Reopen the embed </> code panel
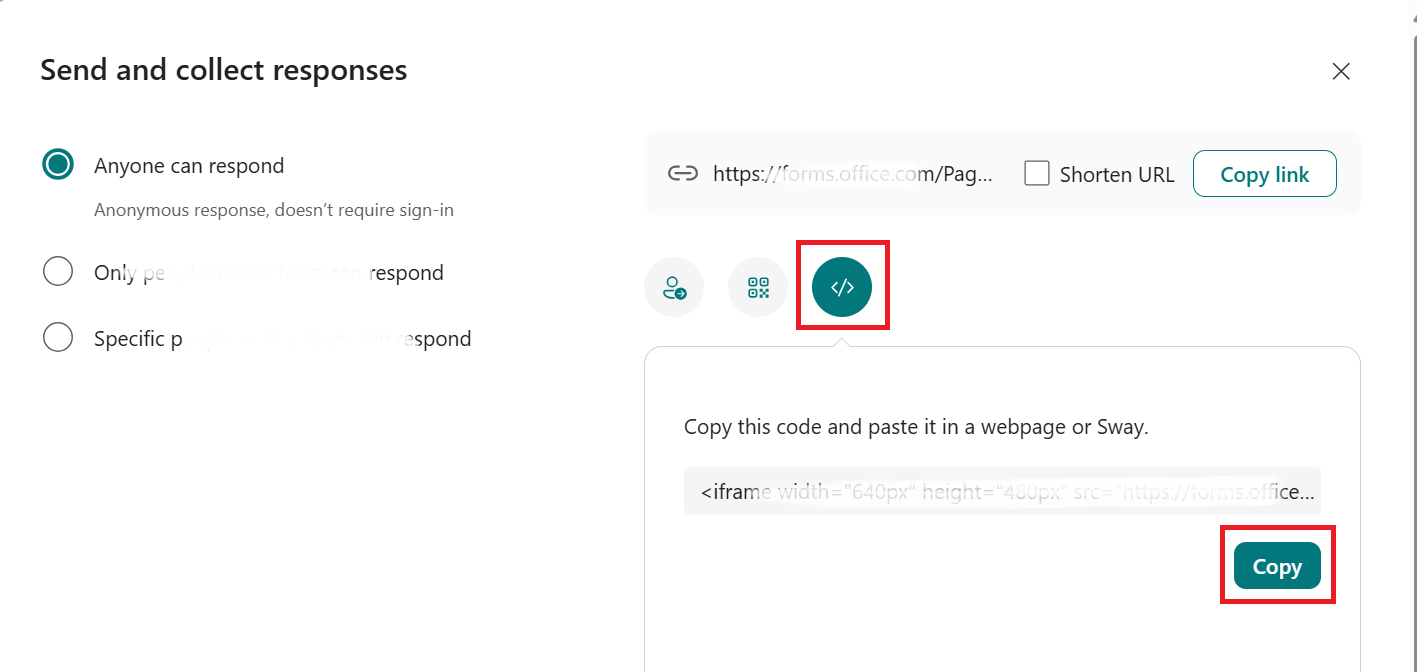 click(x=842, y=286)
